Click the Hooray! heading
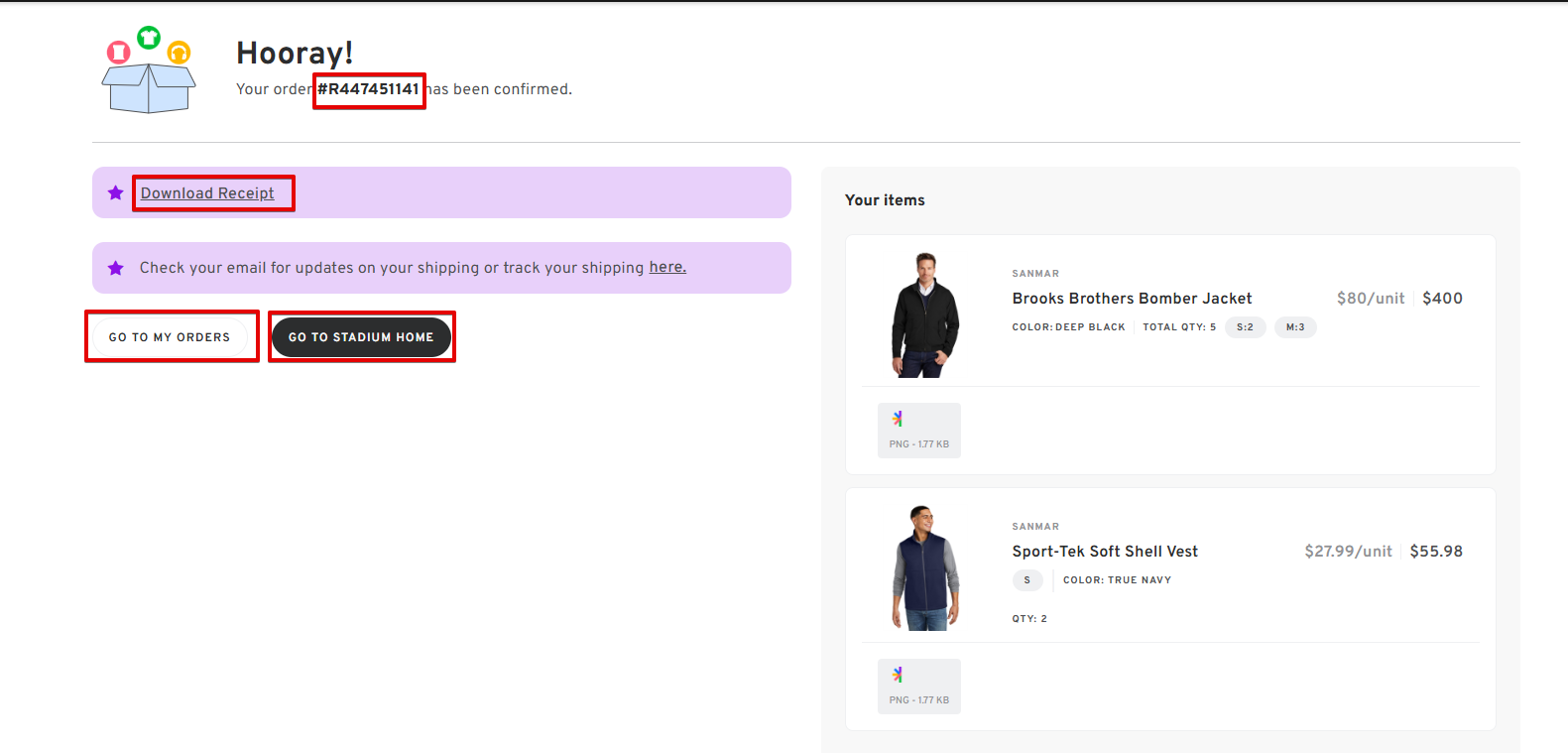Image resolution: width=1568 pixels, height=753 pixels. (x=295, y=53)
